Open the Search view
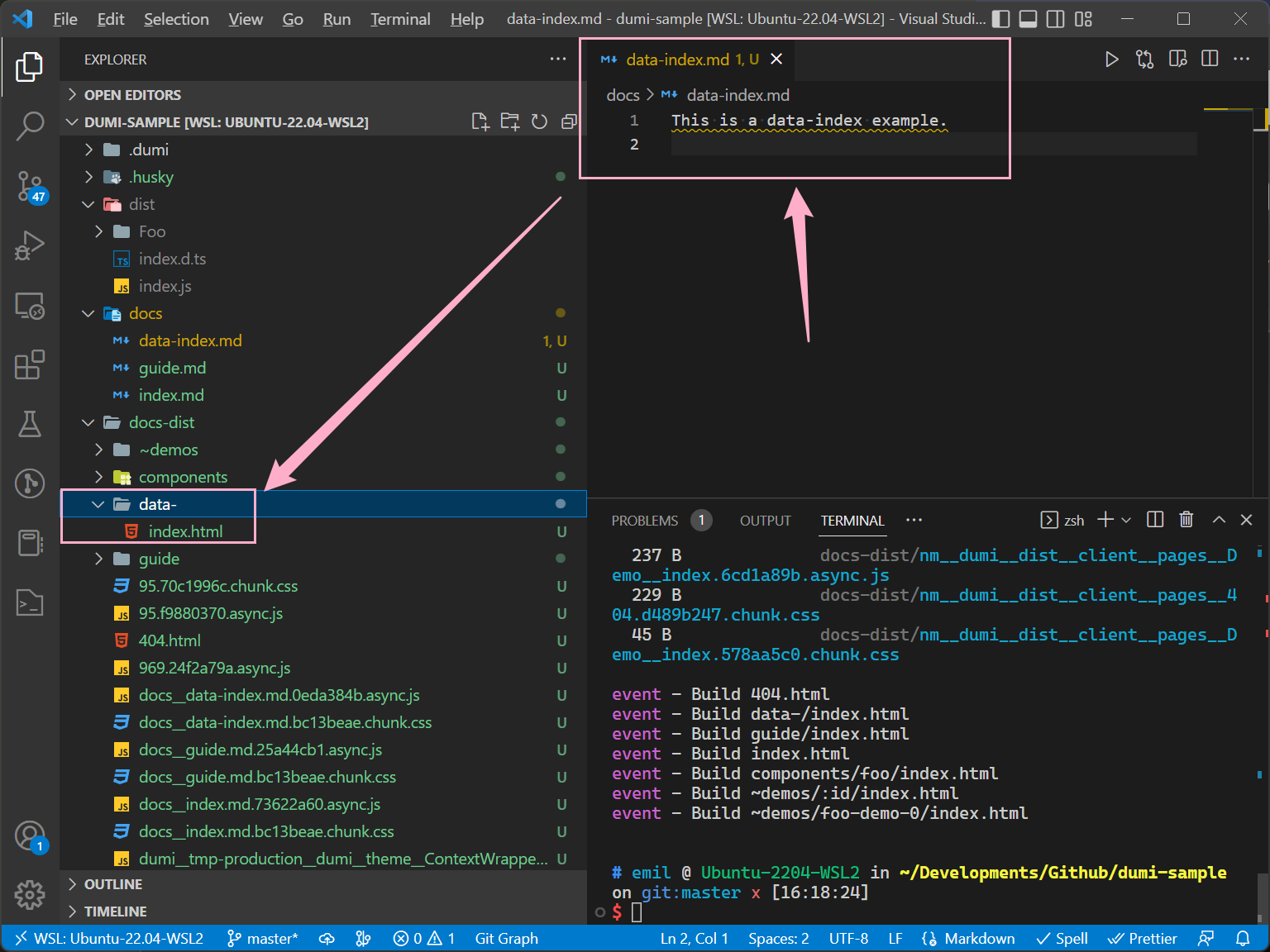The height and width of the screenshot is (952, 1270). 31,126
